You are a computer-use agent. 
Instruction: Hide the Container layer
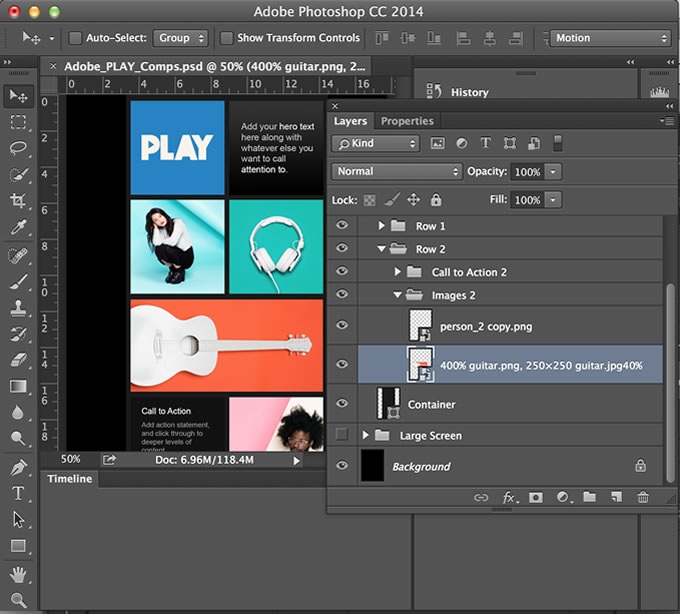(342, 403)
